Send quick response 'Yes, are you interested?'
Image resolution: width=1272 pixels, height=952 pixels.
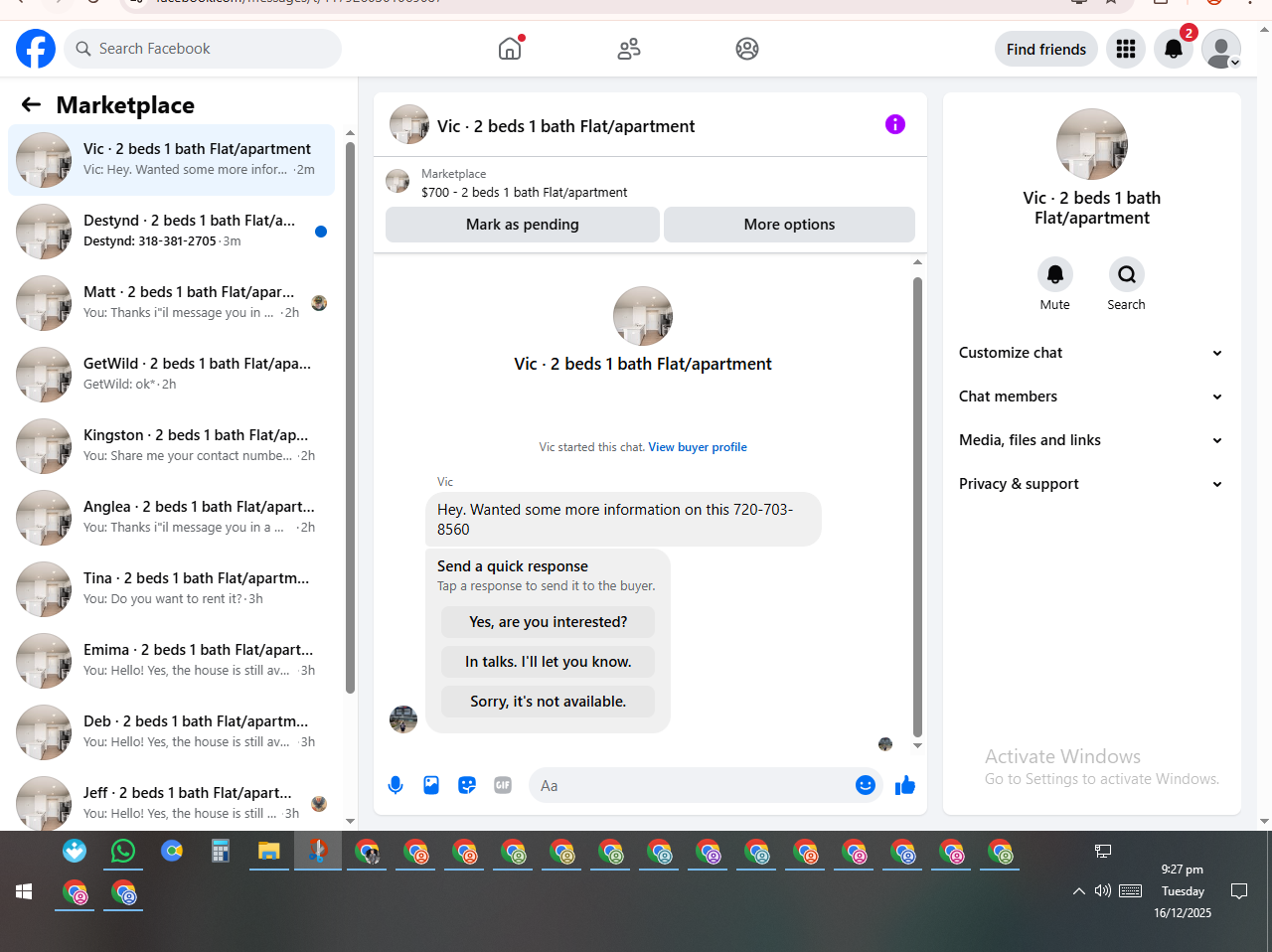(x=549, y=622)
